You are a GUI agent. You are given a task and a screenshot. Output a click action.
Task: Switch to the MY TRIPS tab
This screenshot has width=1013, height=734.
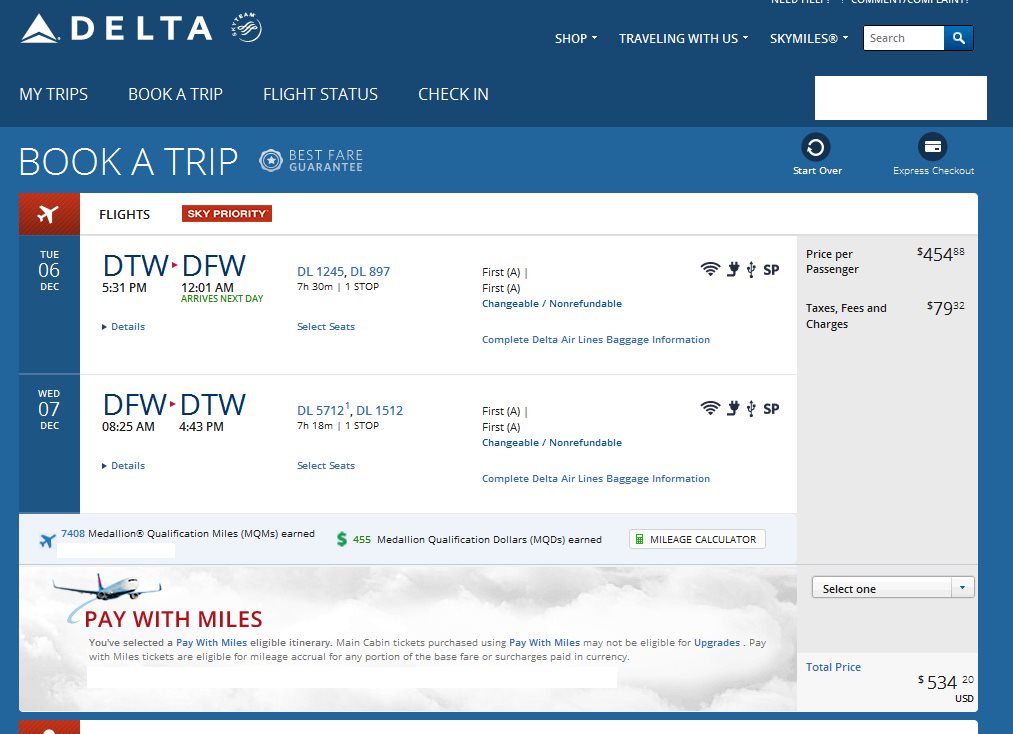(54, 94)
